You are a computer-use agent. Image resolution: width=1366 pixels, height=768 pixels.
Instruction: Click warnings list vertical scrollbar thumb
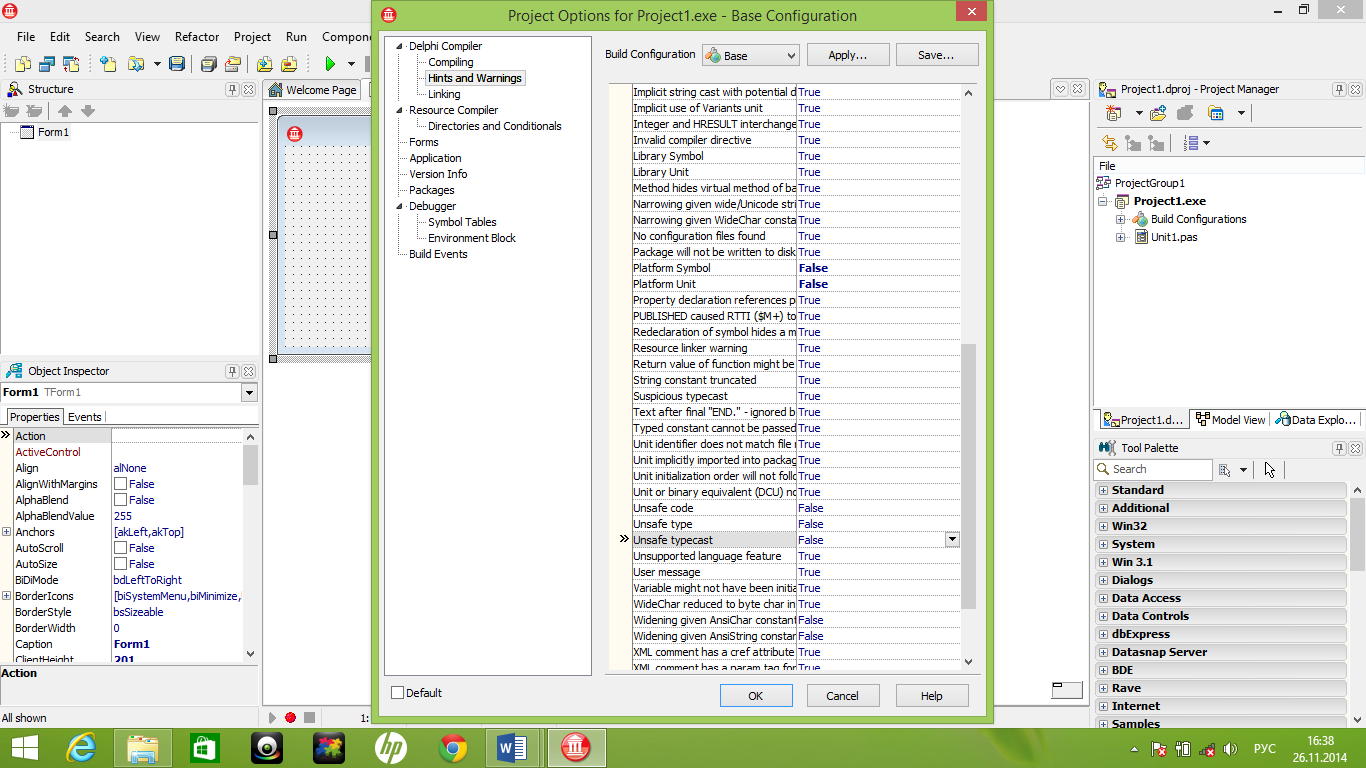coord(968,477)
